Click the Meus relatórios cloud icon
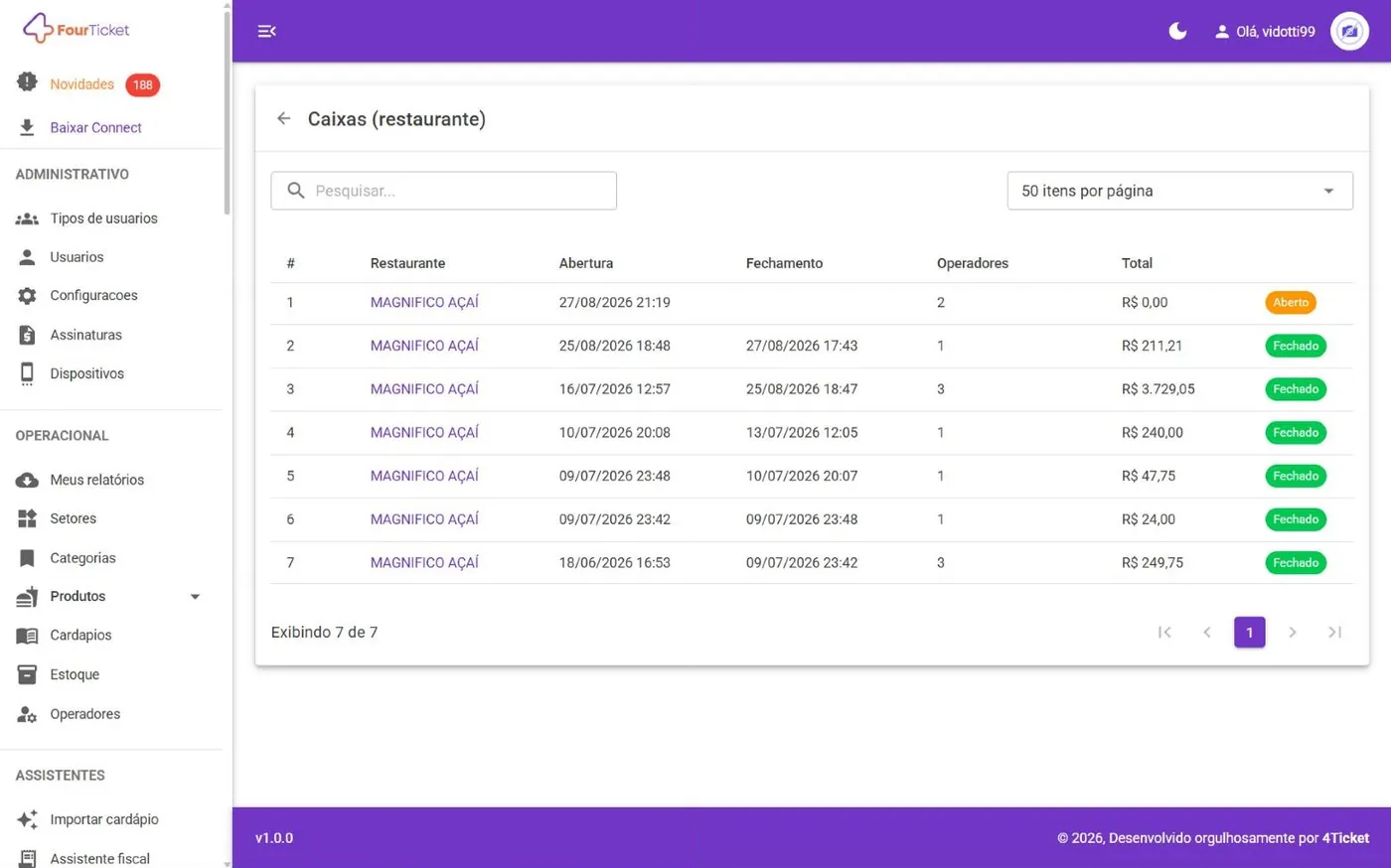This screenshot has height=868, width=1391. click(27, 480)
